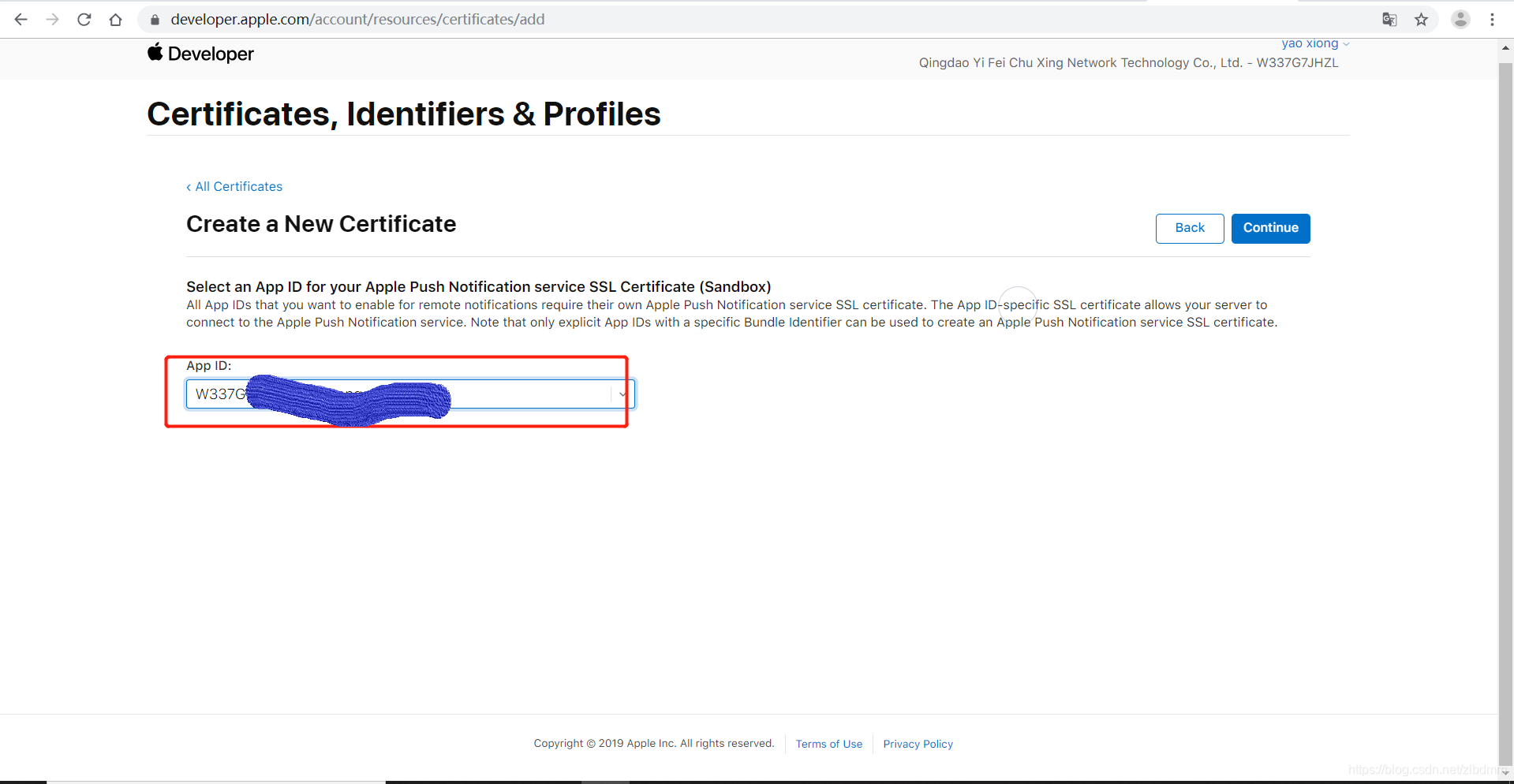Click the scrollbar up arrow

click(x=1505, y=47)
